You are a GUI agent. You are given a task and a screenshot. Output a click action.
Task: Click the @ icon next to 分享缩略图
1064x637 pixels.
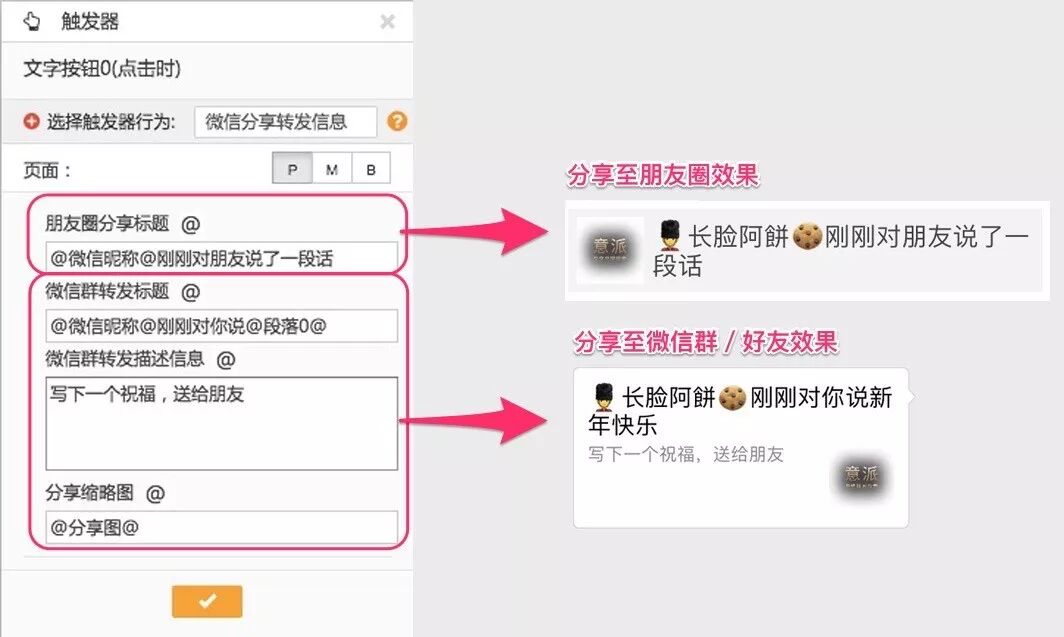pyautogui.click(x=155, y=493)
